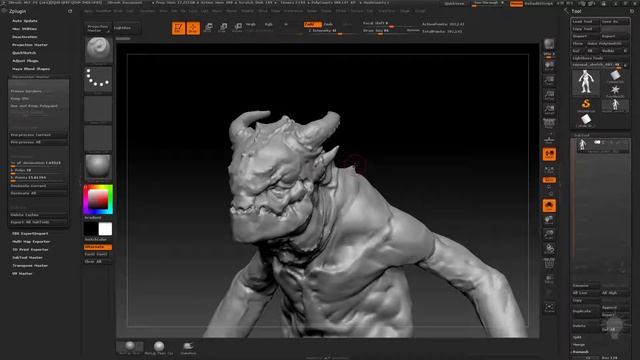This screenshot has width=640, height=360.
Task: Select the PolyMesh3D star tool icon
Action: 615,91
